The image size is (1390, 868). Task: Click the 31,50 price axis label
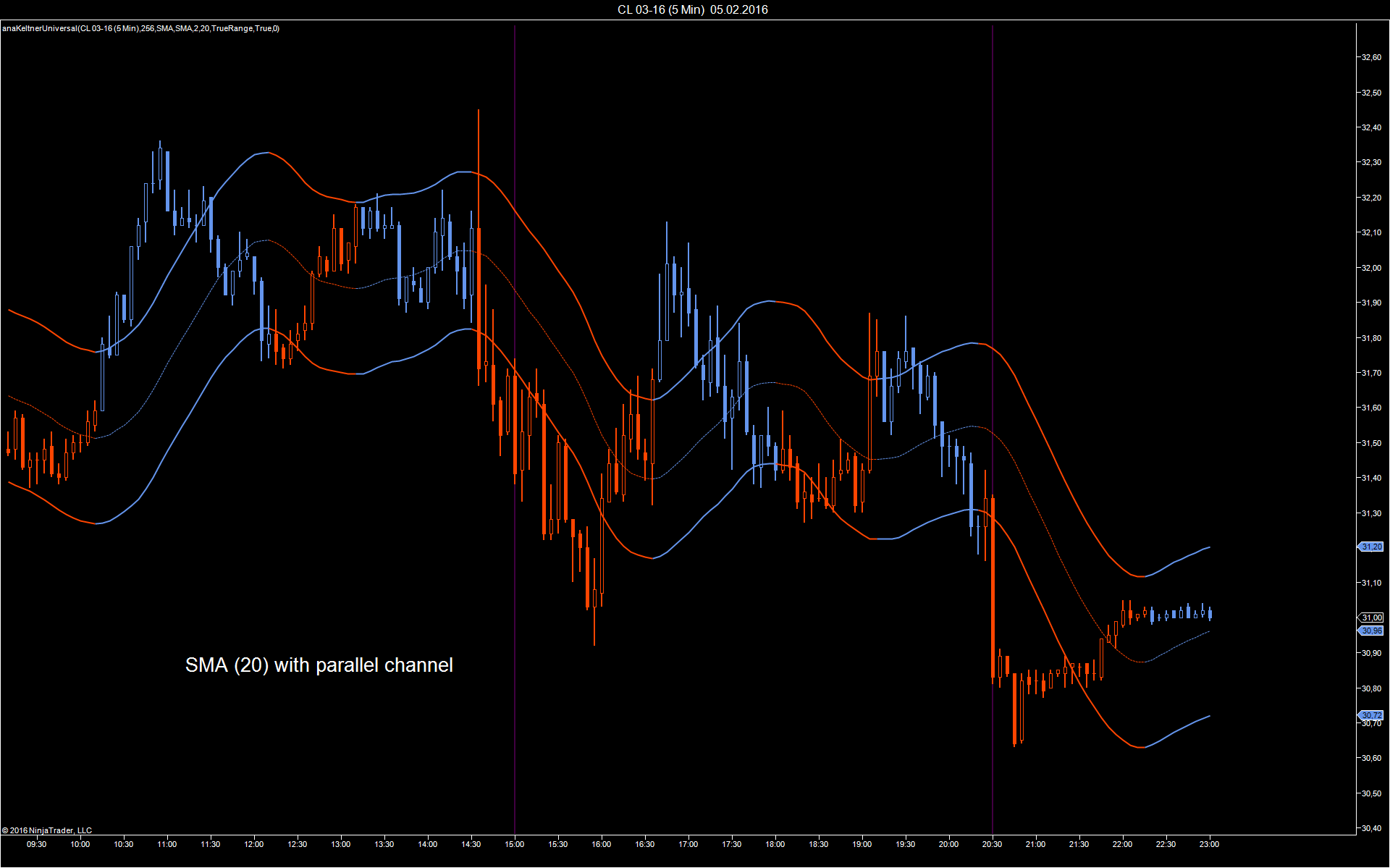(1371, 443)
